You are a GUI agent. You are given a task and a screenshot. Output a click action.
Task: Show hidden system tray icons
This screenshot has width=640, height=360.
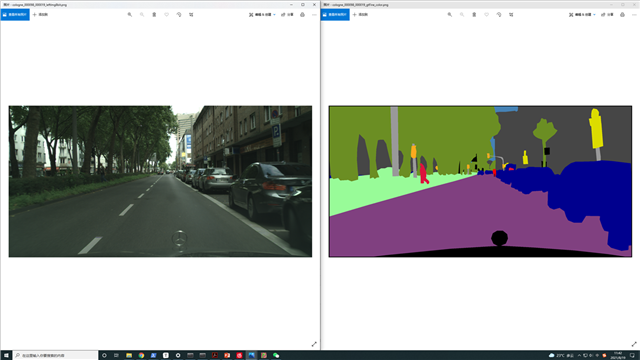tap(579, 356)
